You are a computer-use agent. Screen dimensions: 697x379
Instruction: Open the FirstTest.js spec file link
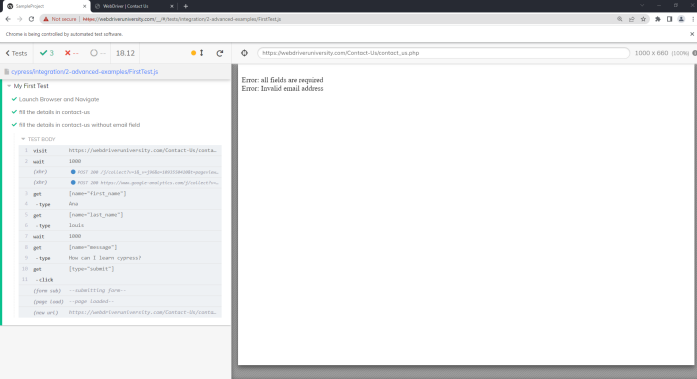[x=84, y=72]
